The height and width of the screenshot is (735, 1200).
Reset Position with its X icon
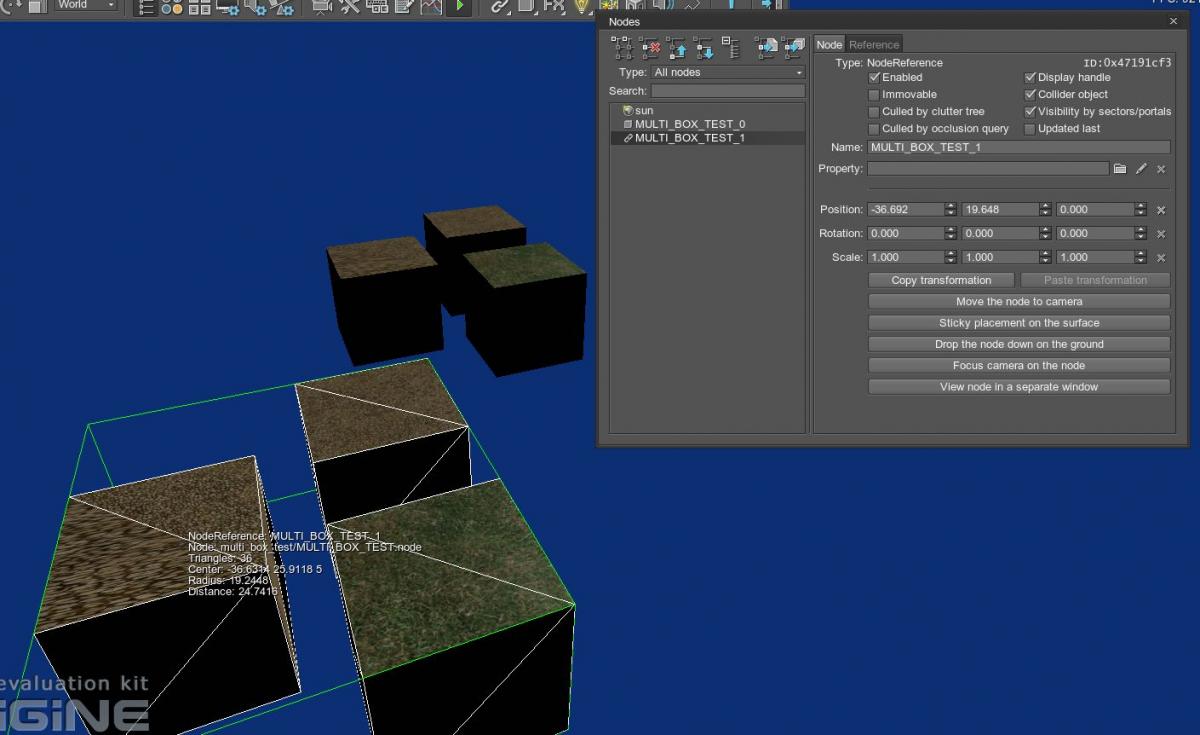(1161, 210)
